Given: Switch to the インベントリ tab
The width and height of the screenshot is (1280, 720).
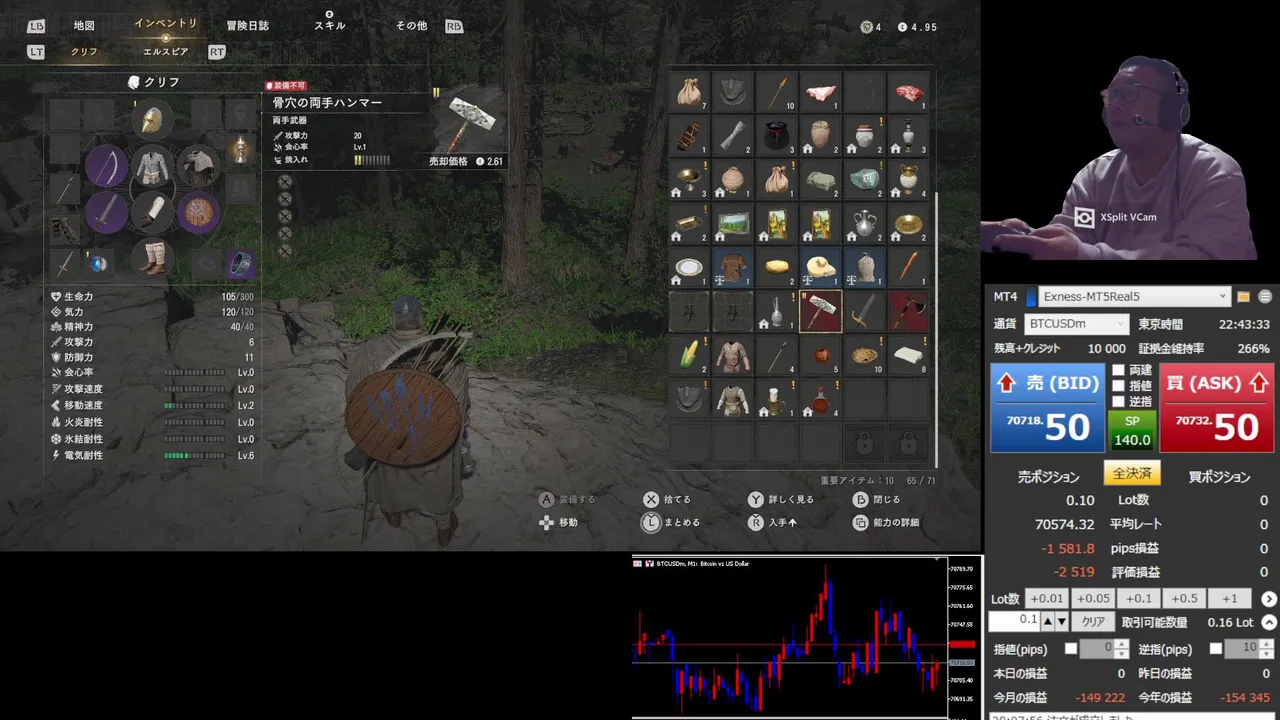Looking at the screenshot, I should click(166, 24).
